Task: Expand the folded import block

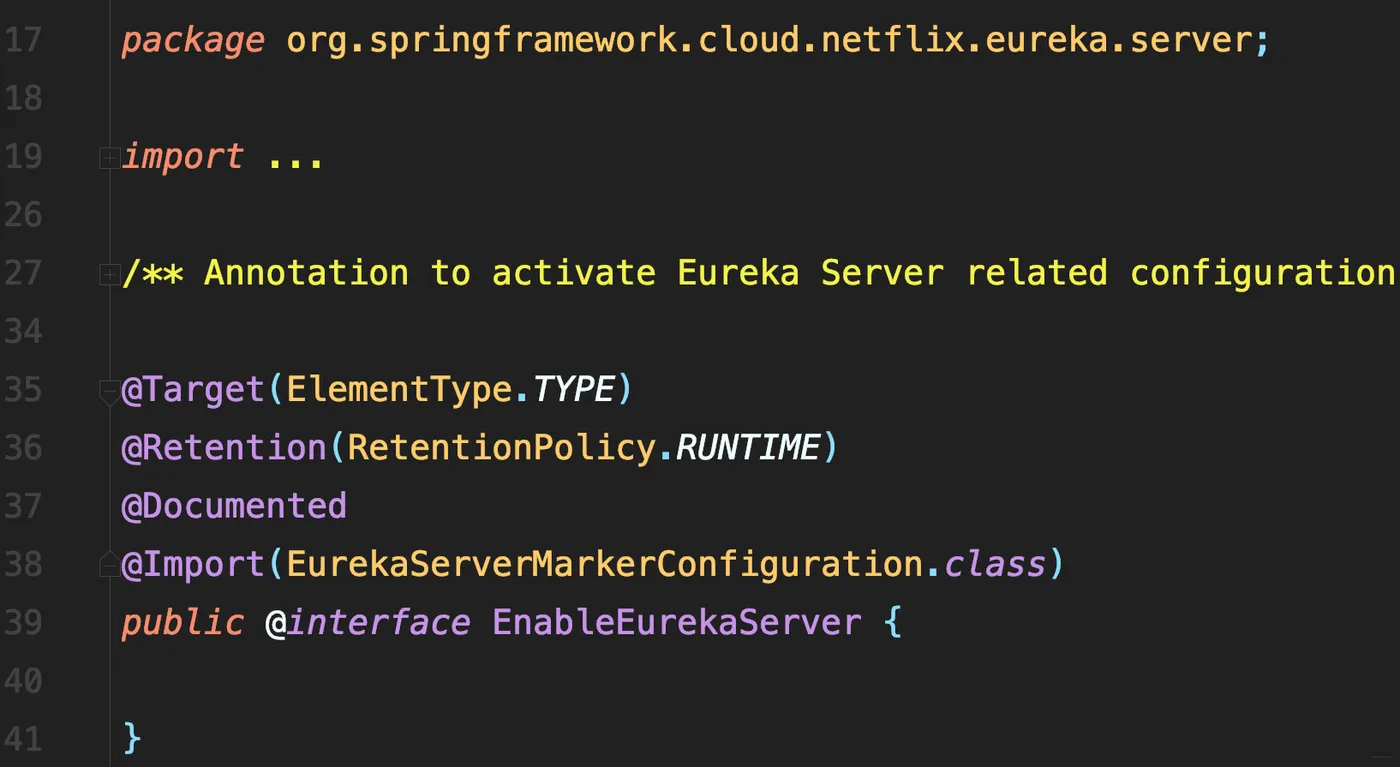Action: coord(109,158)
